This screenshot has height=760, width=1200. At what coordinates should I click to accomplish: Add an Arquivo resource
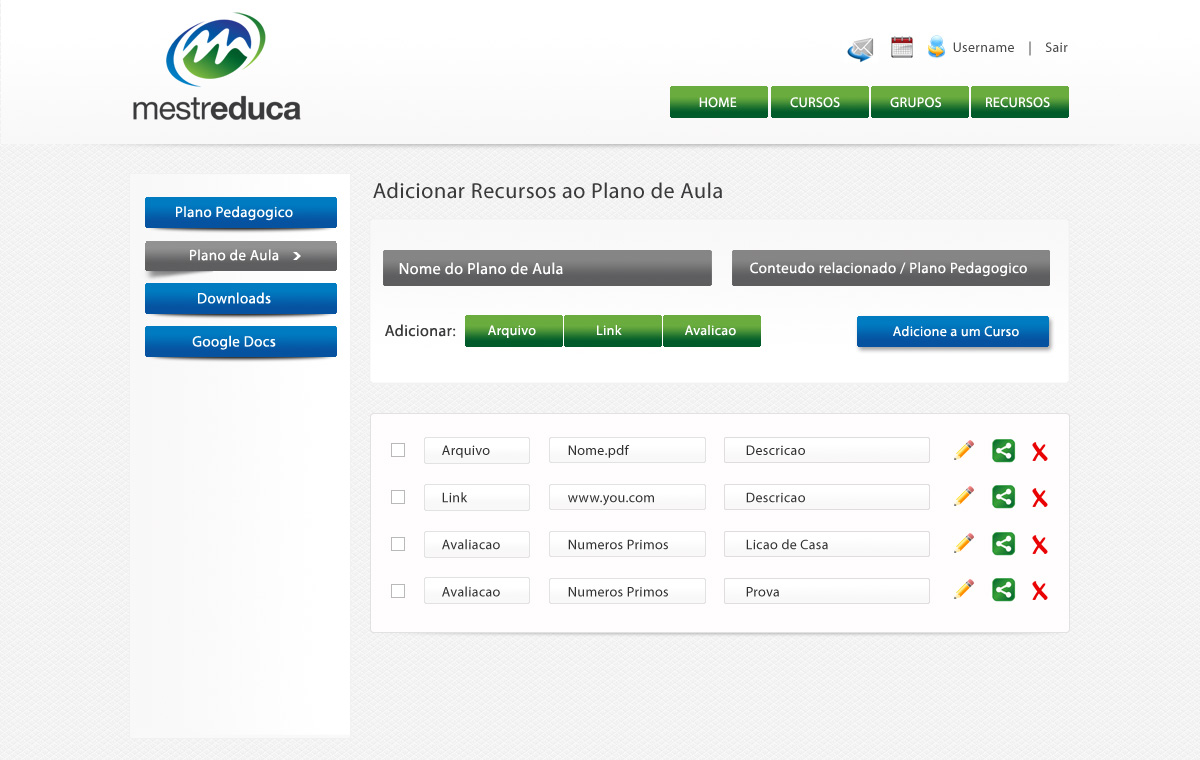coord(513,331)
